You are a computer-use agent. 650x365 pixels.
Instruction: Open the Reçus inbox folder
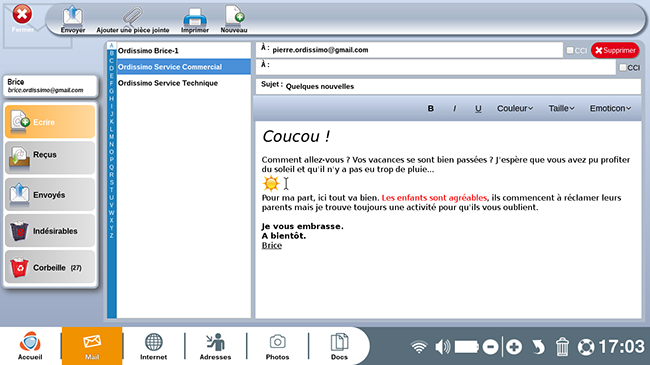(x=50, y=157)
